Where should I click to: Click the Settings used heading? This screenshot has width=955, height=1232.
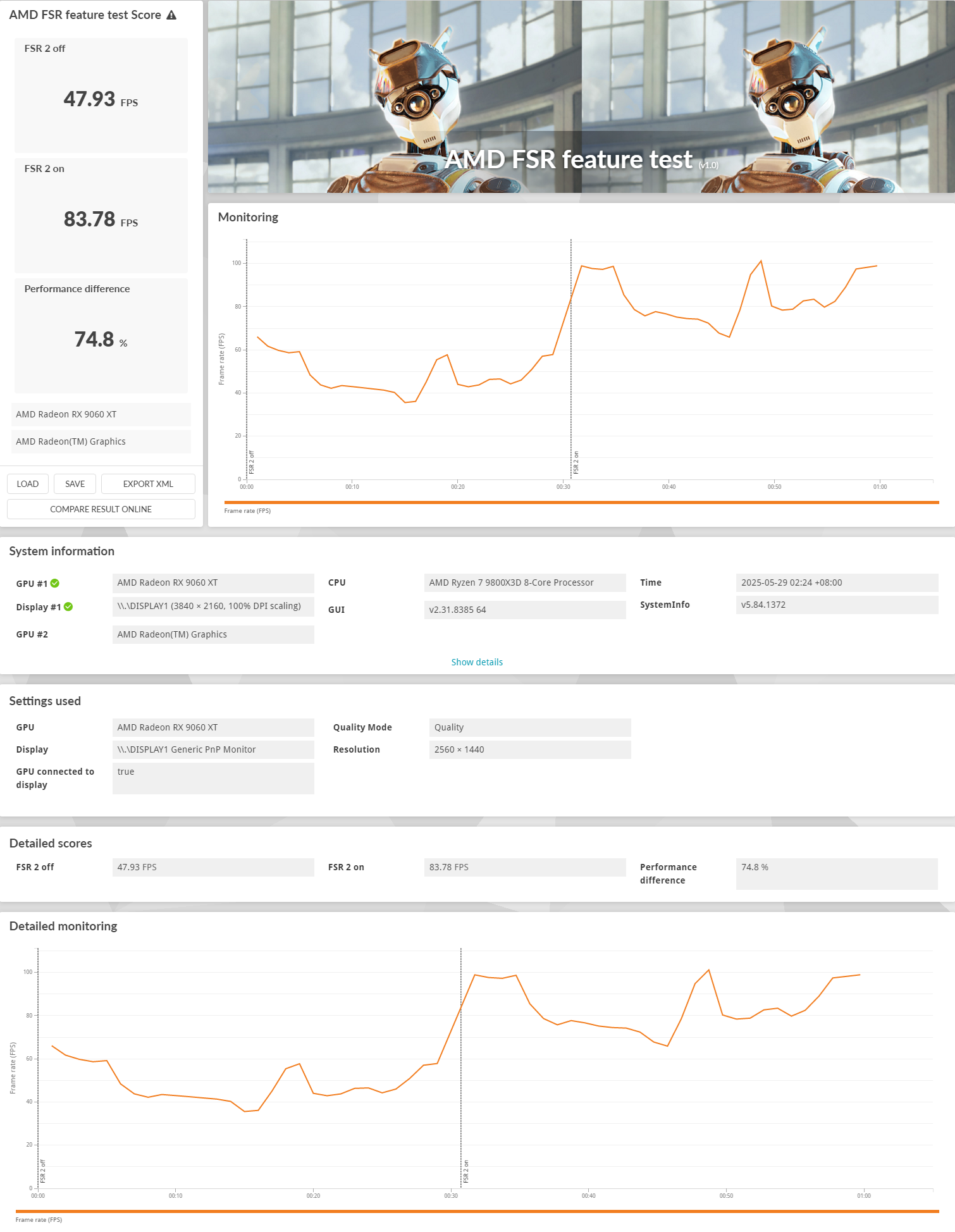click(45, 701)
